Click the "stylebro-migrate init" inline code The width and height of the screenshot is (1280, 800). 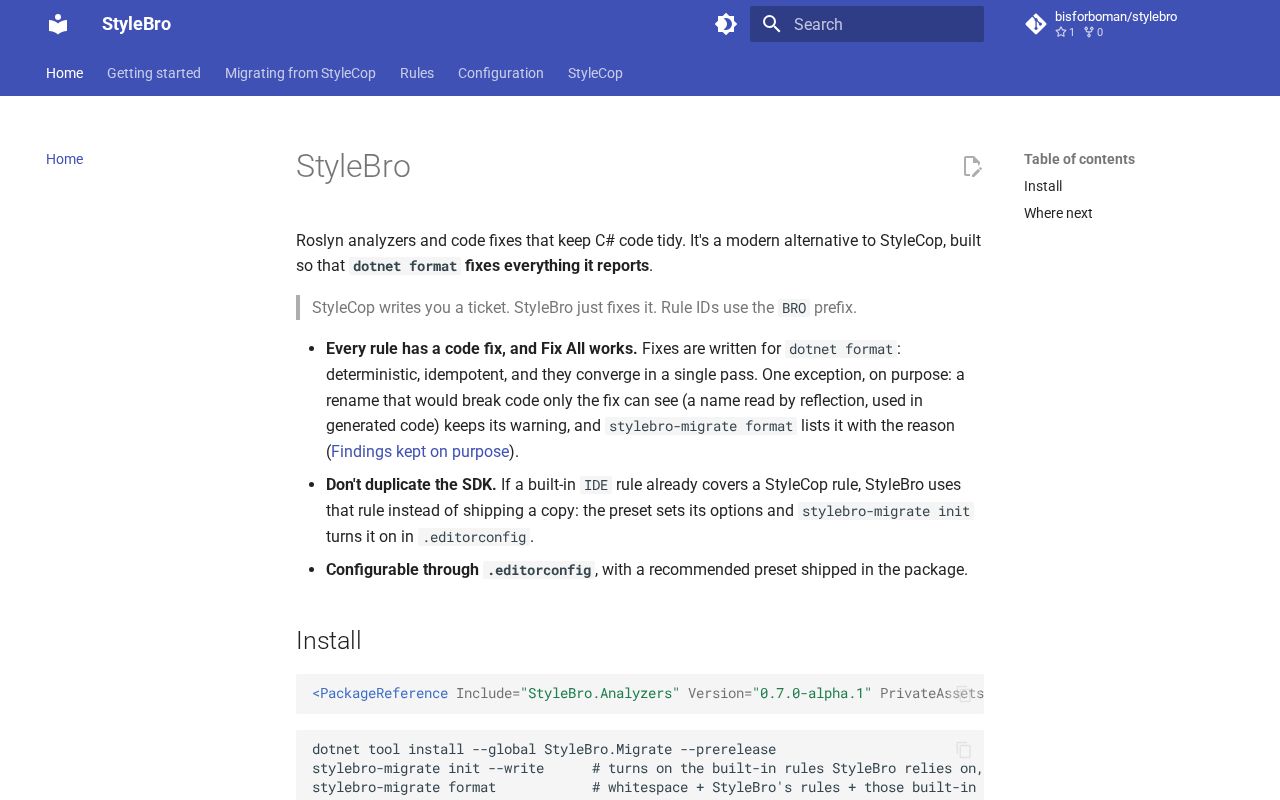[x=886, y=511]
